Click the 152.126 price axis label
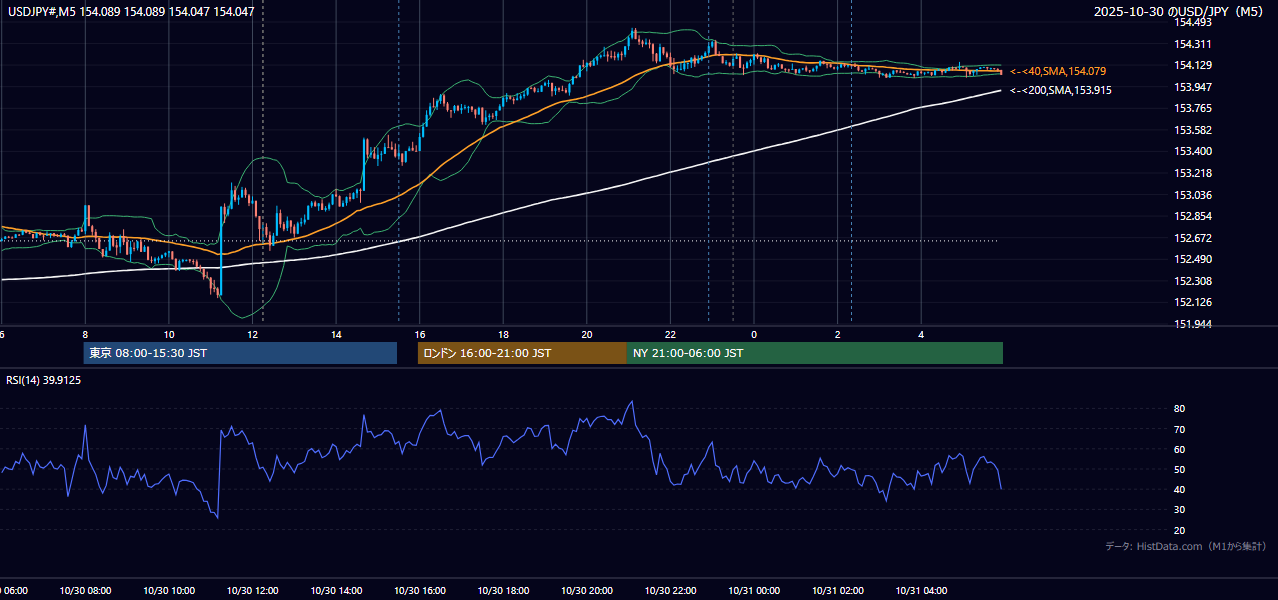The width and height of the screenshot is (1278, 600). click(1193, 302)
